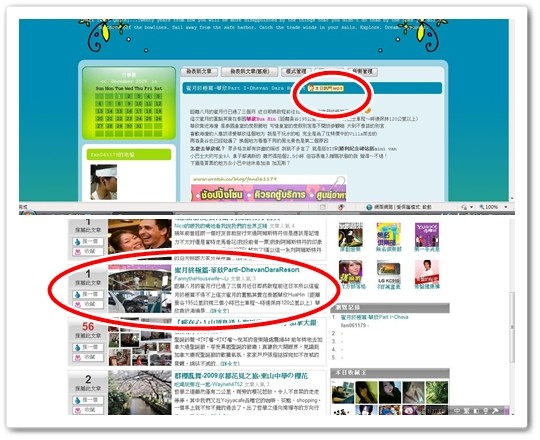
Task: Select day 25 in the December calendar
Action: click(x=148, y=118)
